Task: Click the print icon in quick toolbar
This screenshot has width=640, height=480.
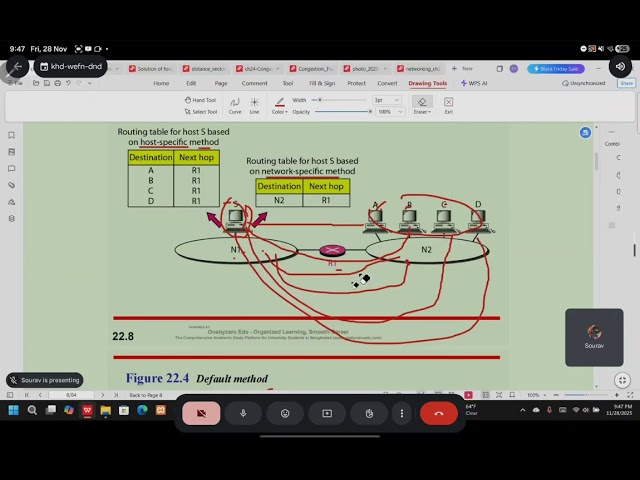Action: pos(58,83)
